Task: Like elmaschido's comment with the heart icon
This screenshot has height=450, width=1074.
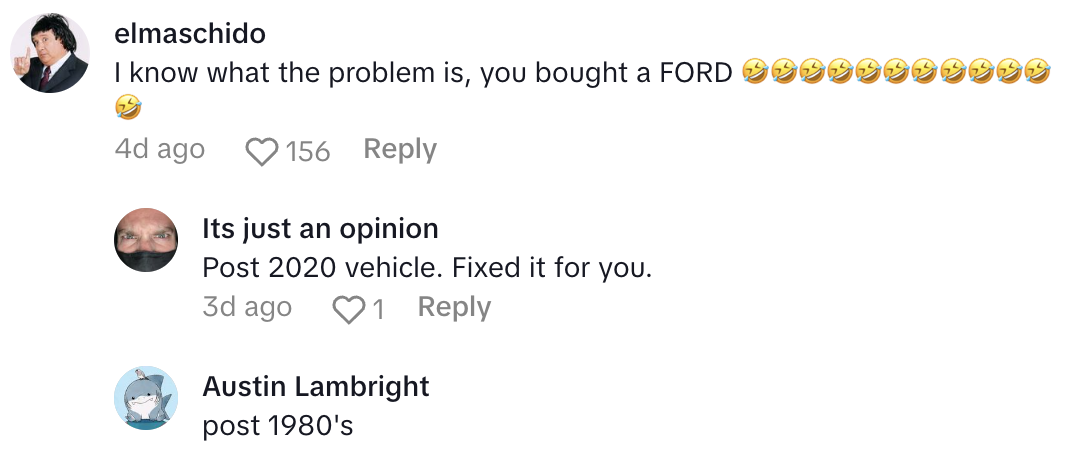Action: coord(262,152)
